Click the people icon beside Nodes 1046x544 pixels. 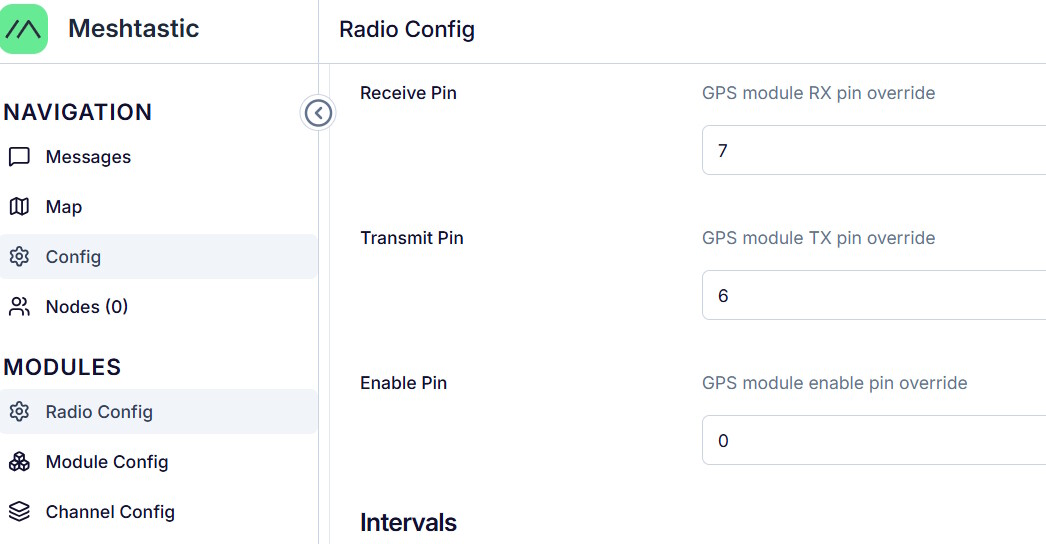point(19,307)
